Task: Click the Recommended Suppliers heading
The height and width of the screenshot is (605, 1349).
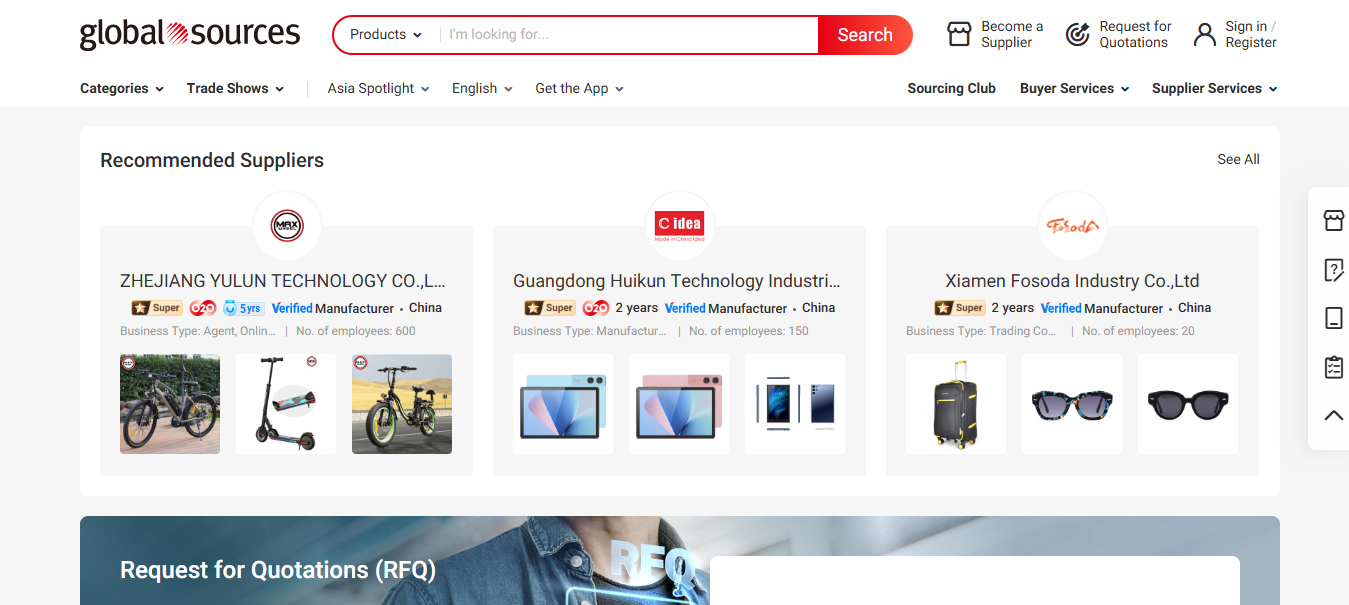Action: (x=212, y=160)
